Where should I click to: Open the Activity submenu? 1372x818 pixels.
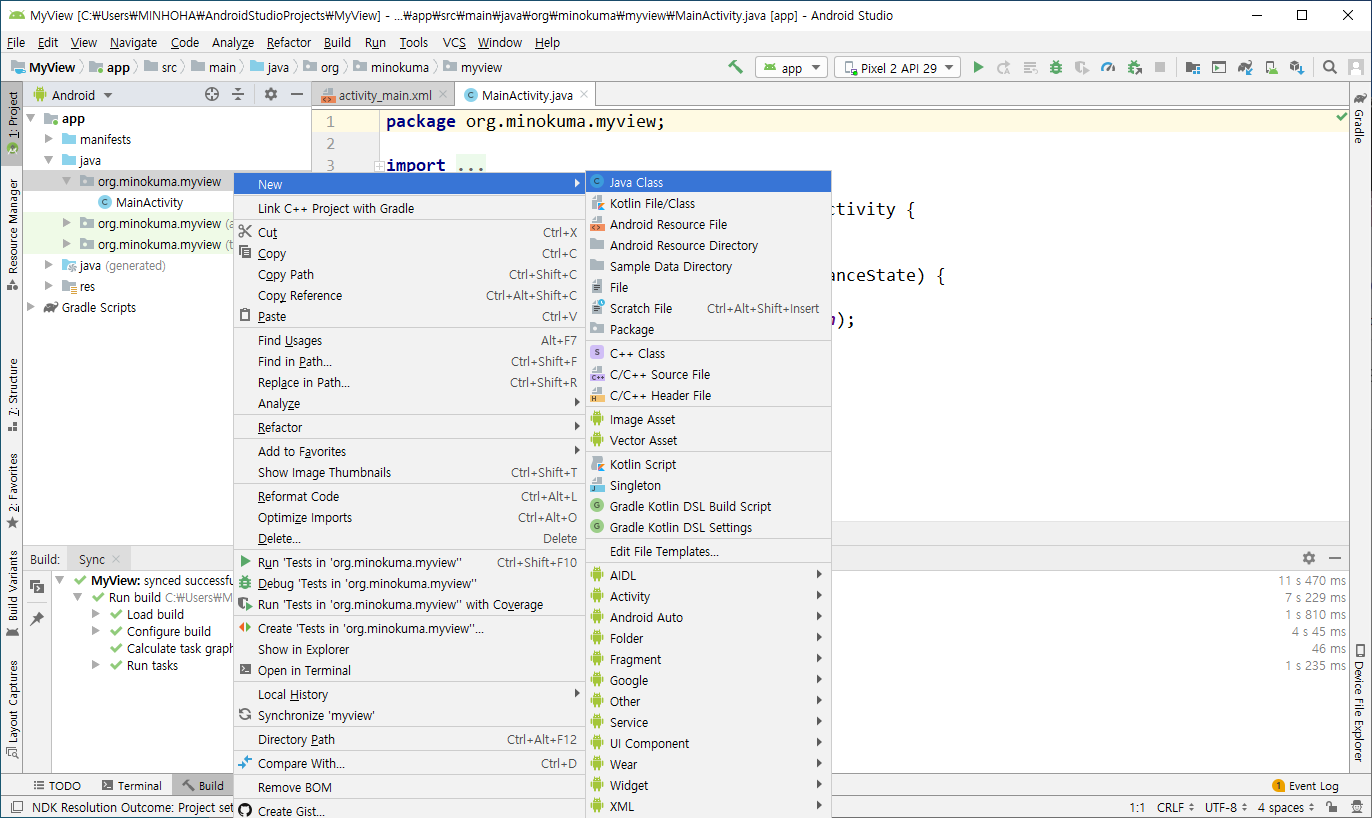tap(709, 596)
